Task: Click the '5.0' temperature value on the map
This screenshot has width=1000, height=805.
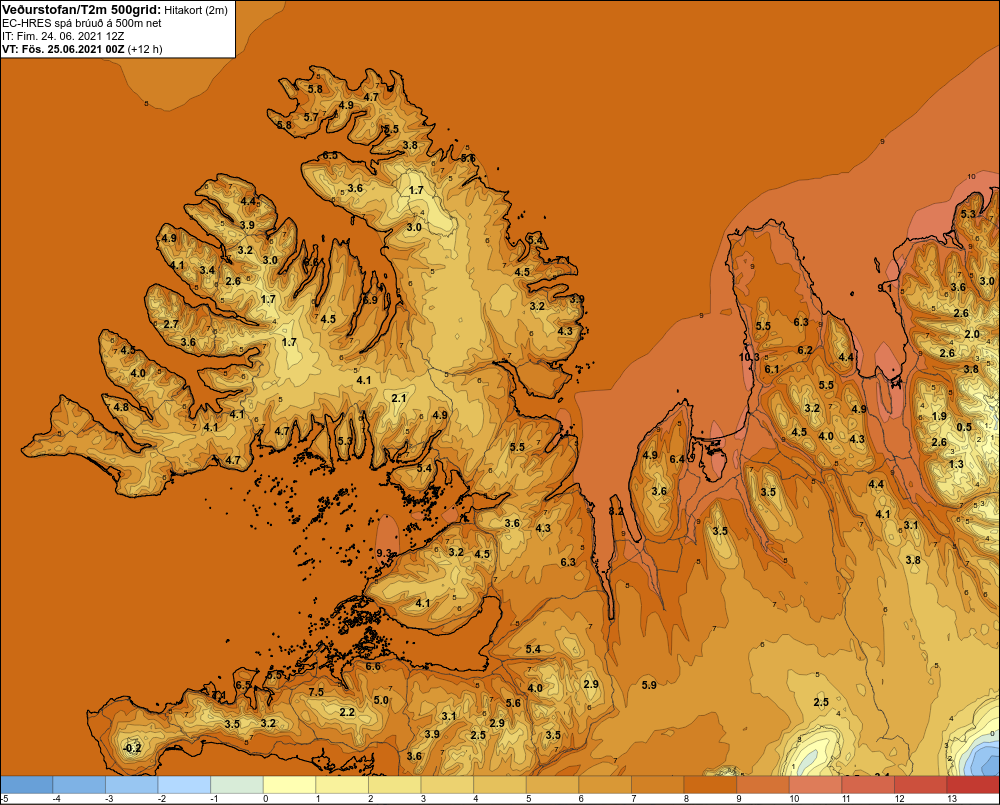Action: click(381, 700)
